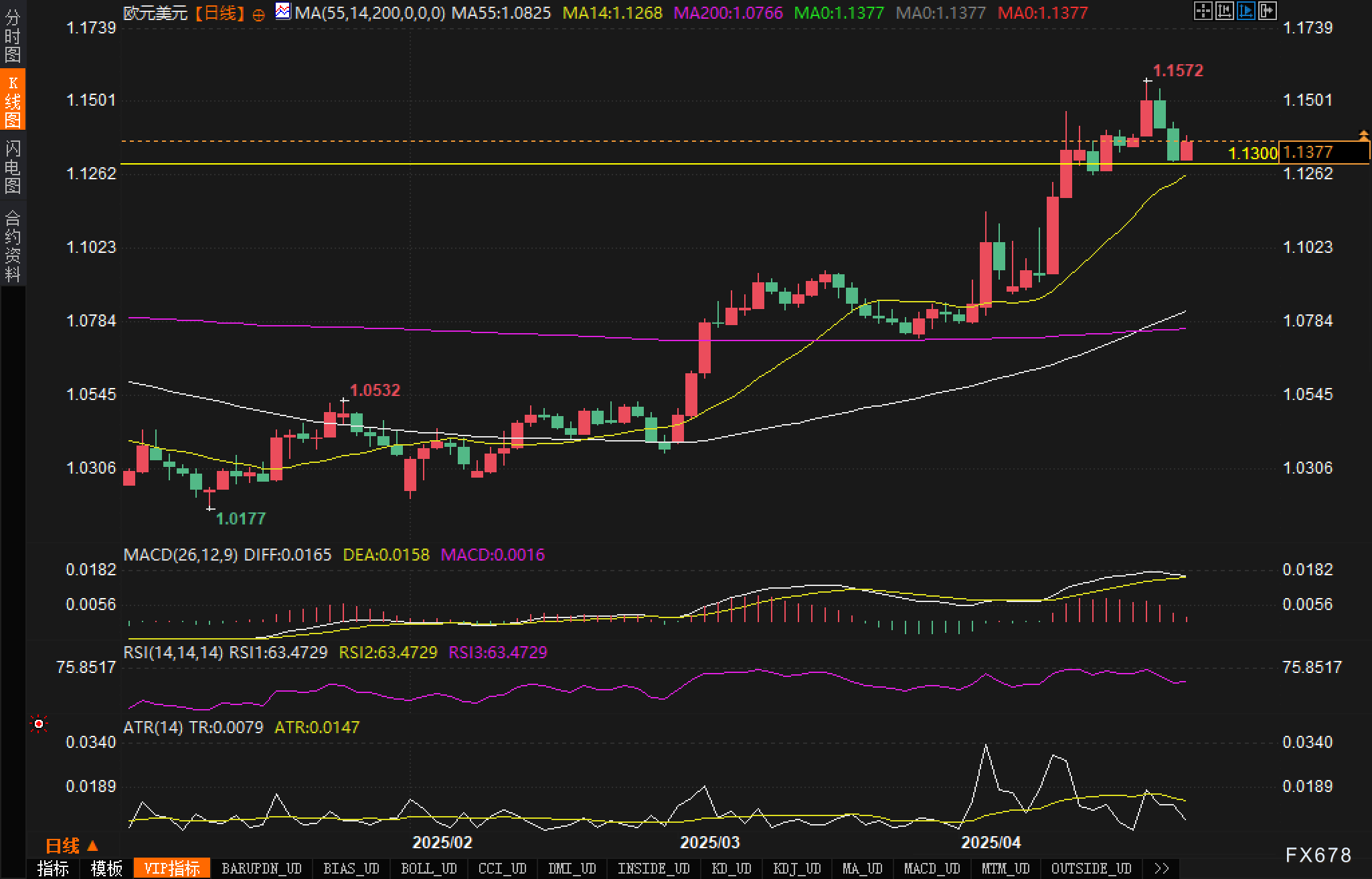The width and height of the screenshot is (1372, 879).
Task: Click the jump-to-chart-start axis icon
Action: click(x=1224, y=11)
